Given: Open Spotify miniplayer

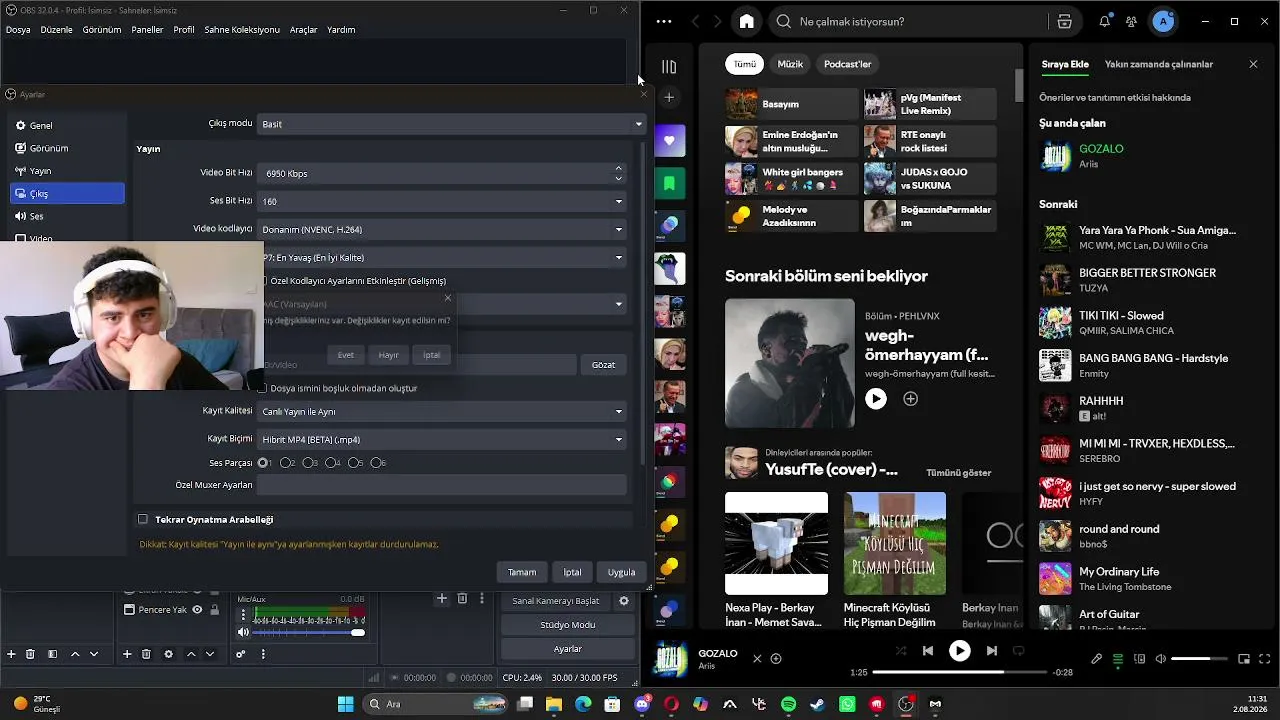Looking at the screenshot, I should pyautogui.click(x=1244, y=659).
